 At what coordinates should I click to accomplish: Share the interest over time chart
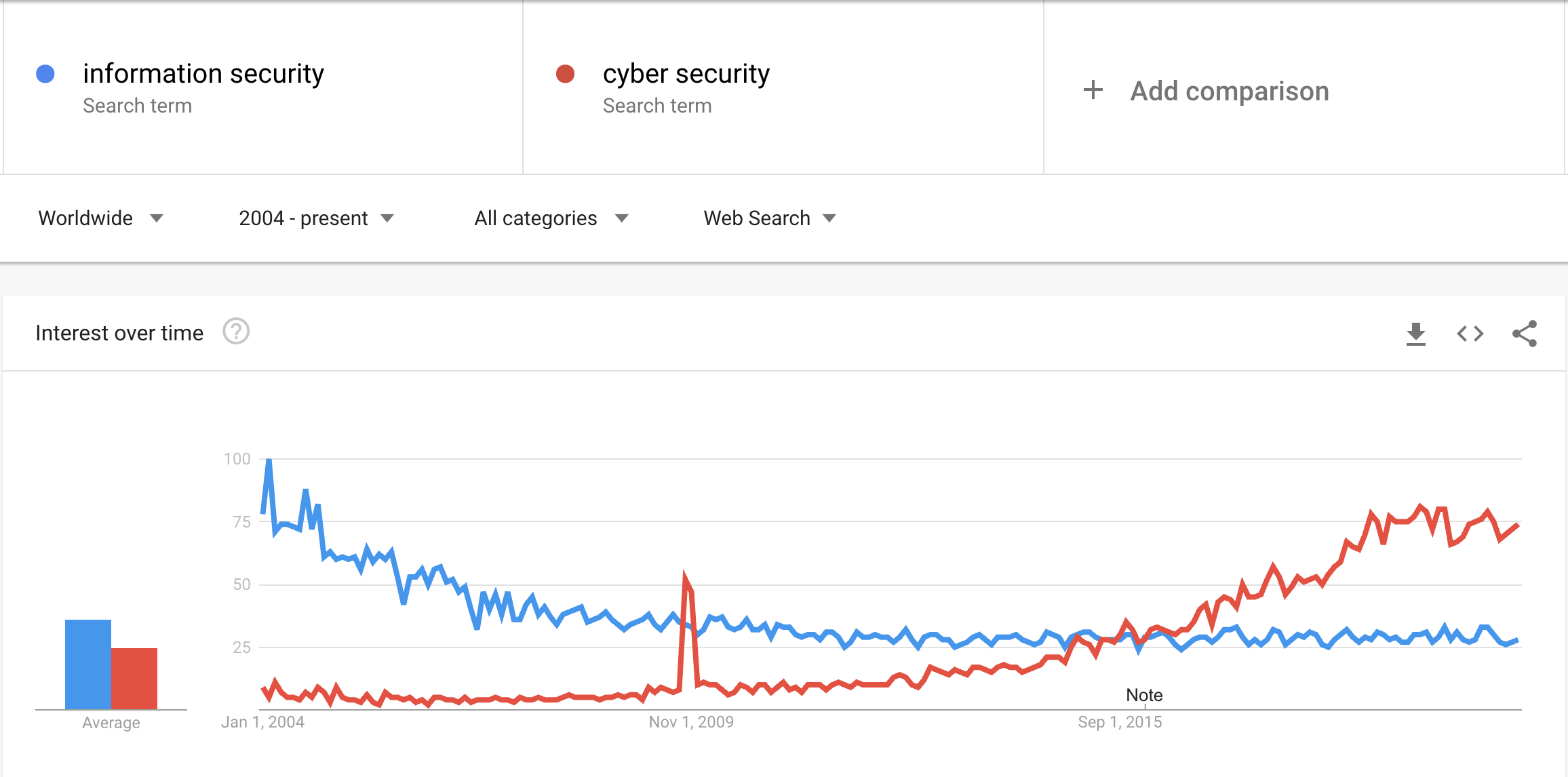coord(1524,334)
